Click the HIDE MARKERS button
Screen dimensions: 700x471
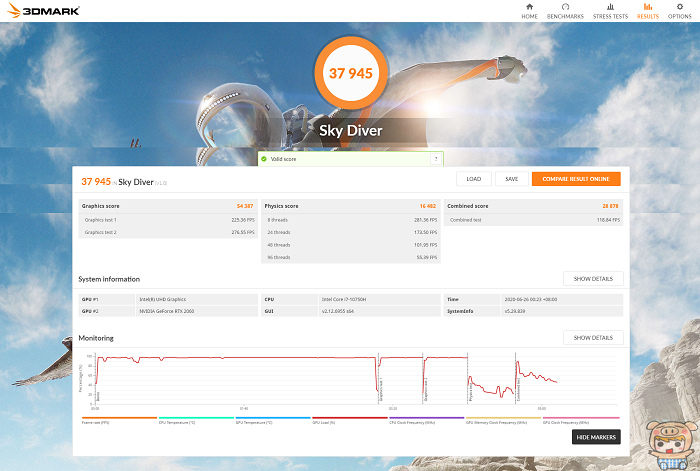[x=596, y=437]
